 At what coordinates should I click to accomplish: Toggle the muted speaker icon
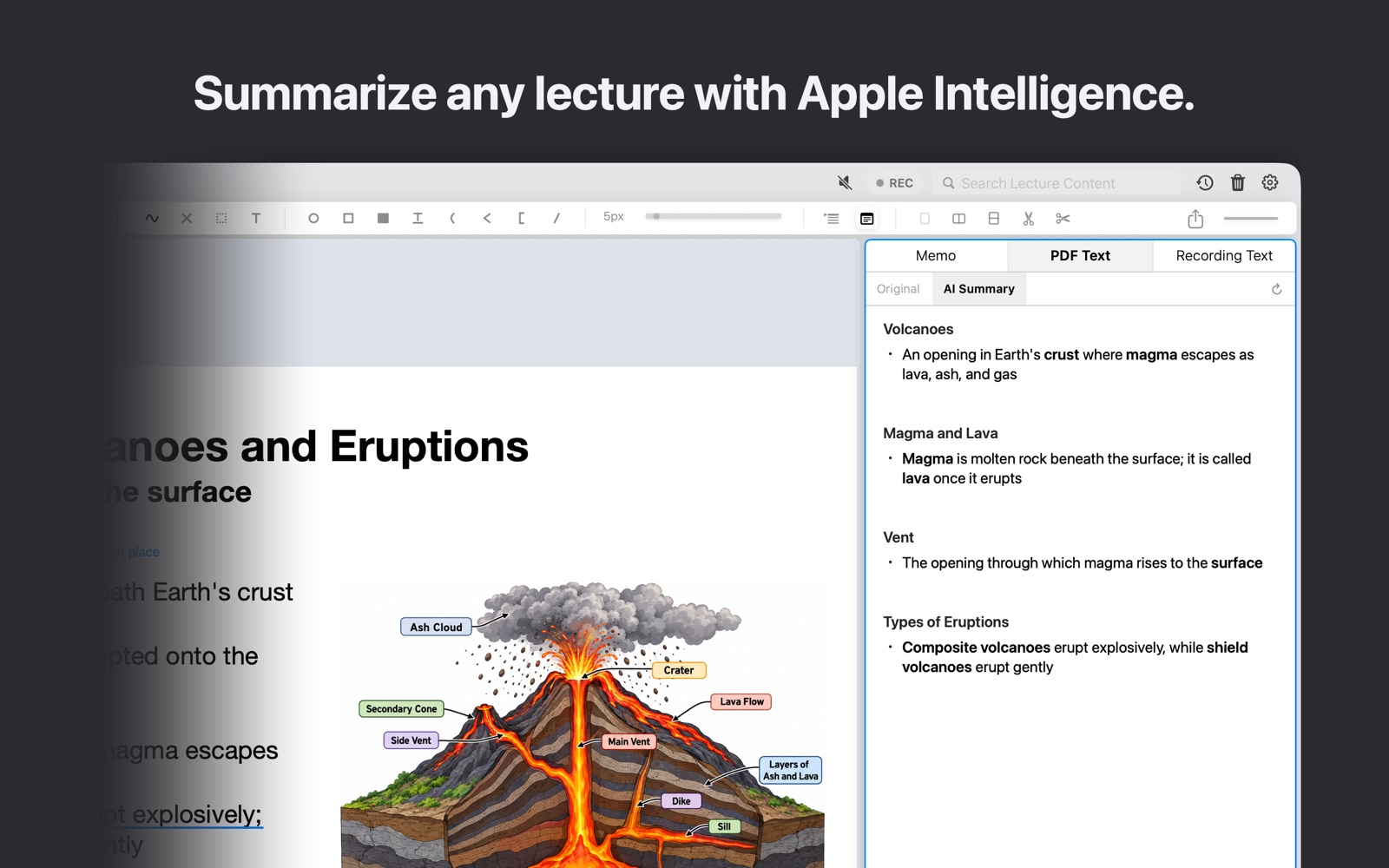pos(845,183)
